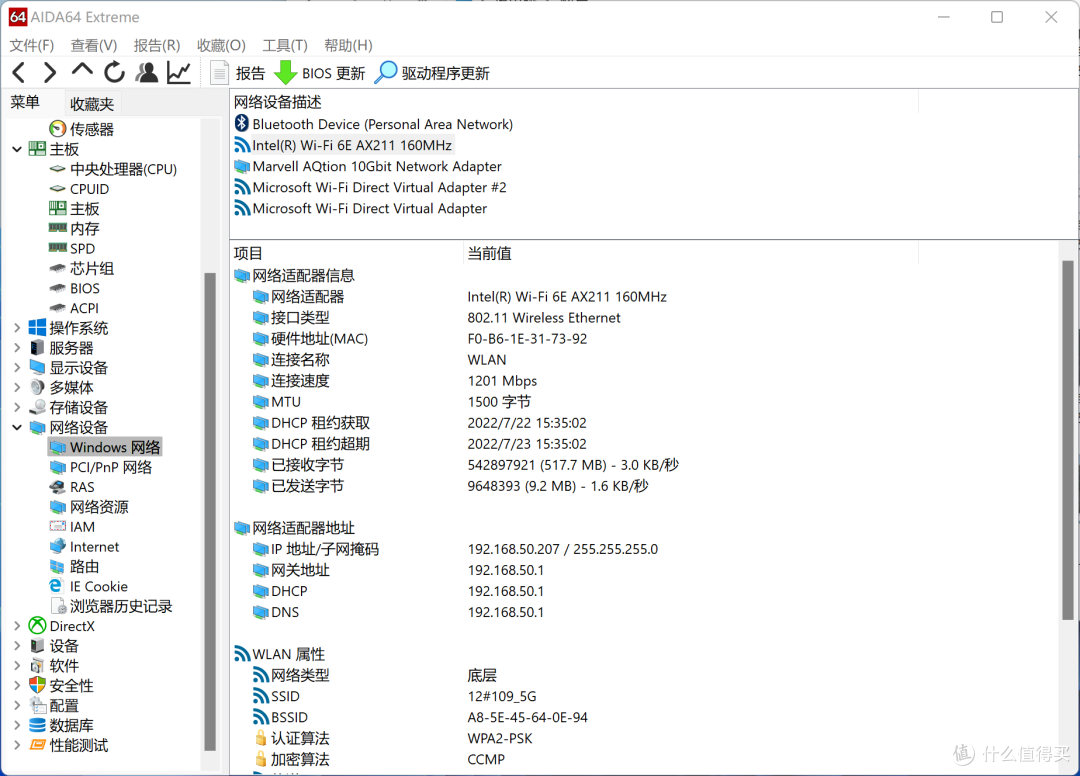Select the SPD tree item
Viewport: 1080px width, 776px height.
(x=72, y=249)
